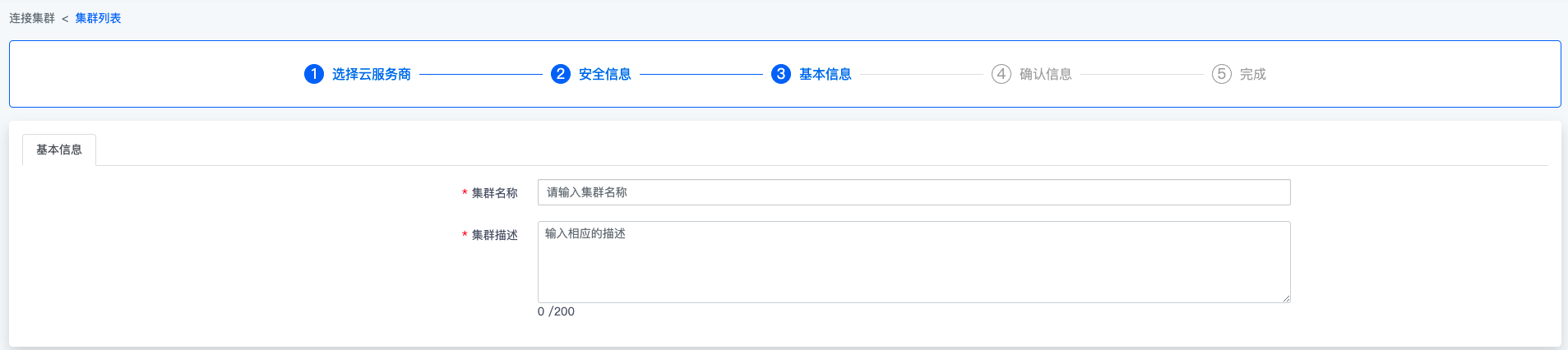
Task: Focus the 集群描述 text area
Action: point(914,262)
